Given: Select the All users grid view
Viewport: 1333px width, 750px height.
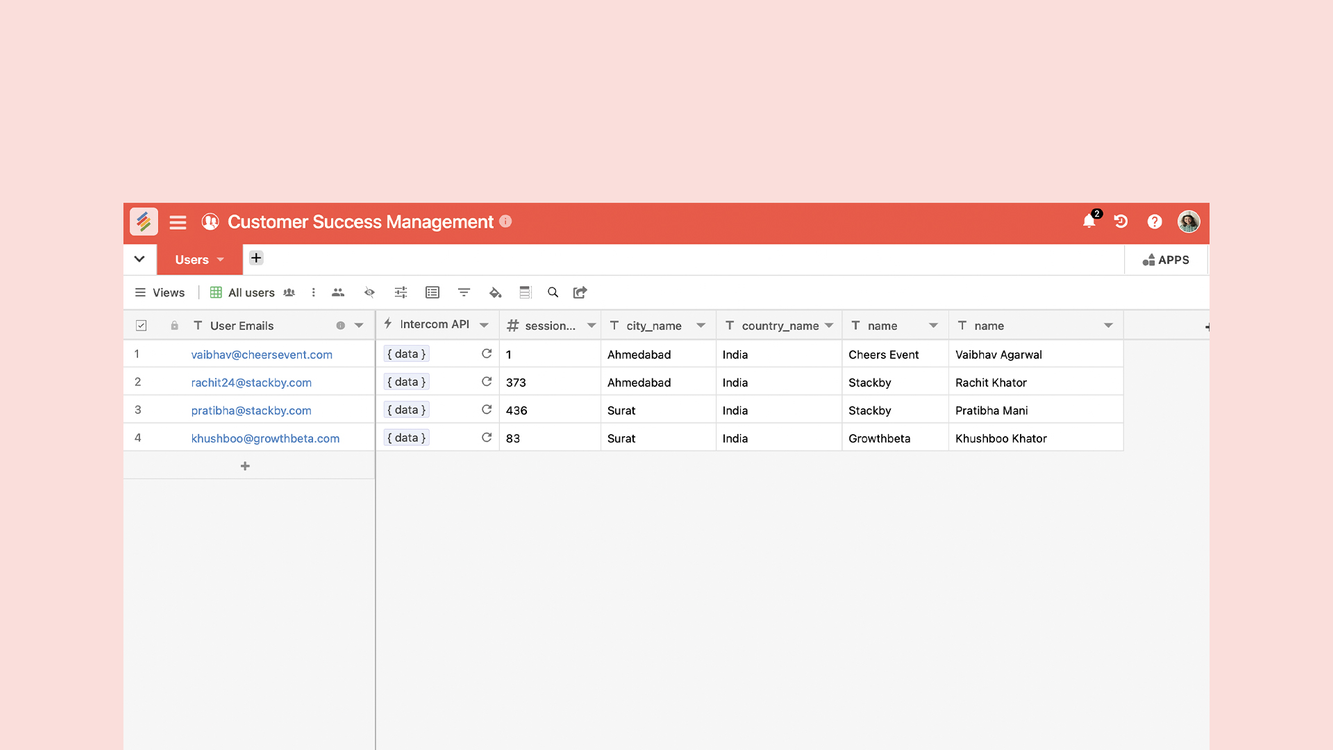Looking at the screenshot, I should 242,293.
